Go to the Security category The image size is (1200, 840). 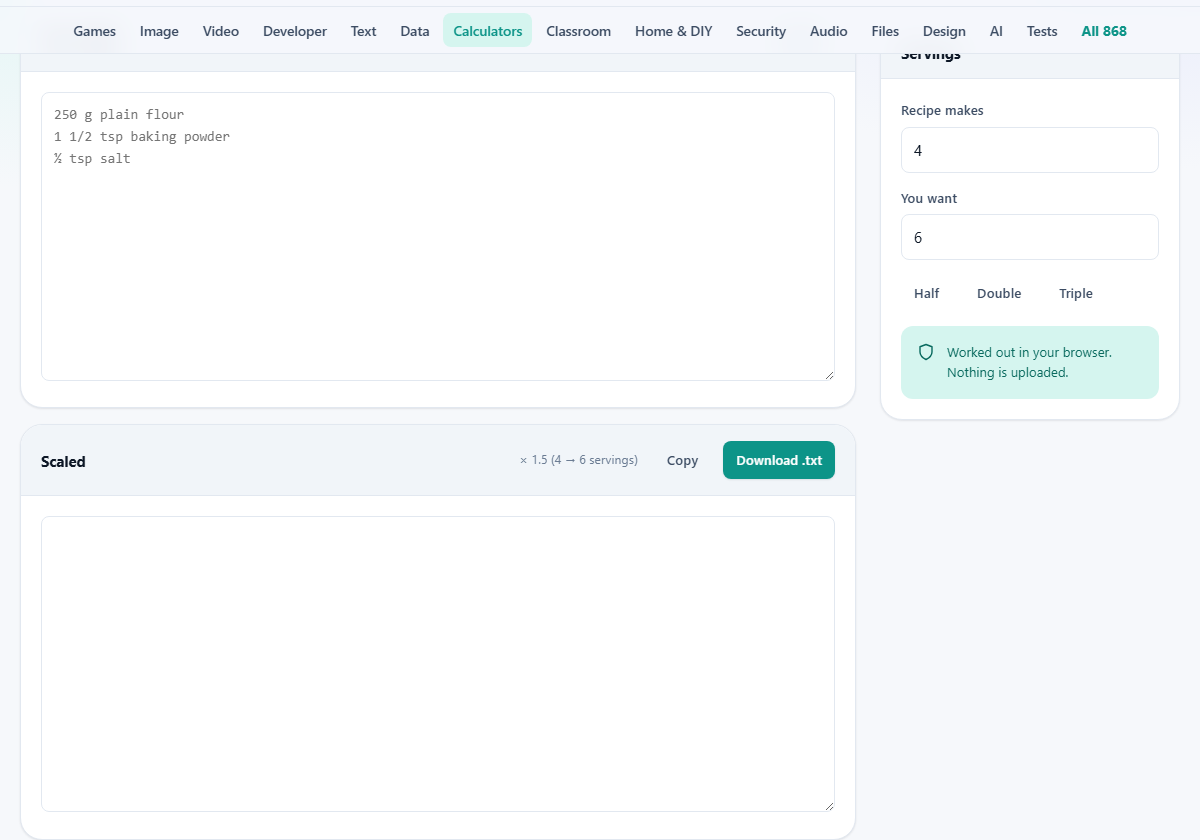point(761,31)
